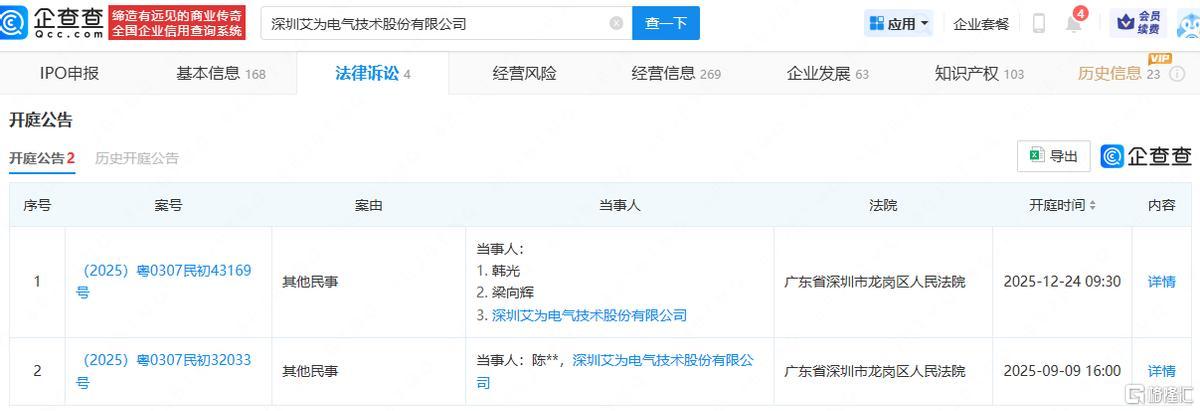1200x411 pixels.
Task: Click 其他民事 in row 2
Action: click(x=310, y=371)
